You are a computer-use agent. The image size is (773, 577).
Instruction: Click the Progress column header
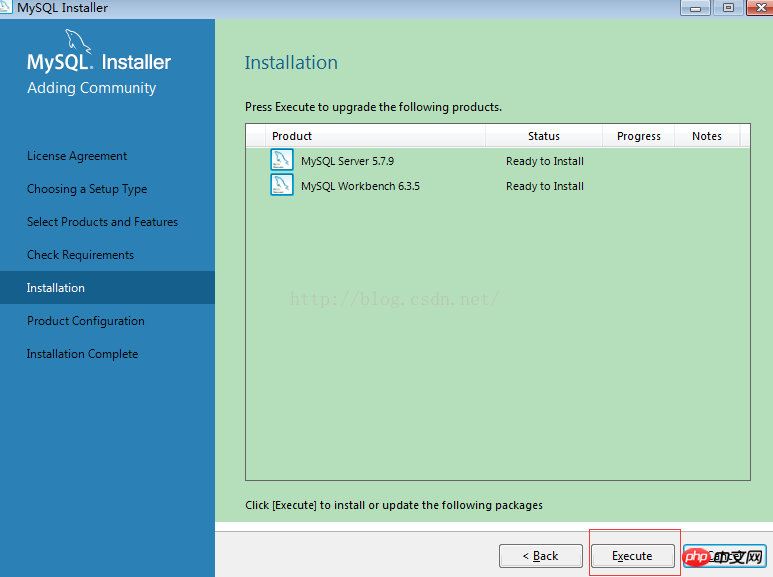(638, 136)
